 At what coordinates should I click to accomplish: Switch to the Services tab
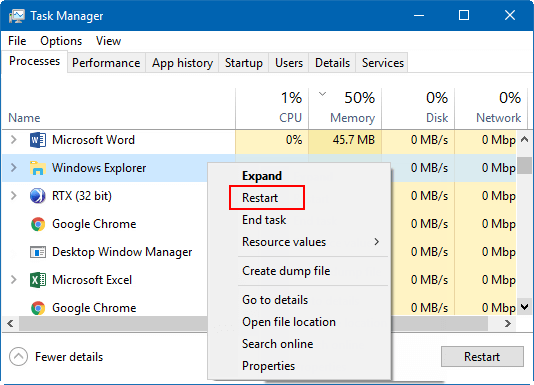382,63
